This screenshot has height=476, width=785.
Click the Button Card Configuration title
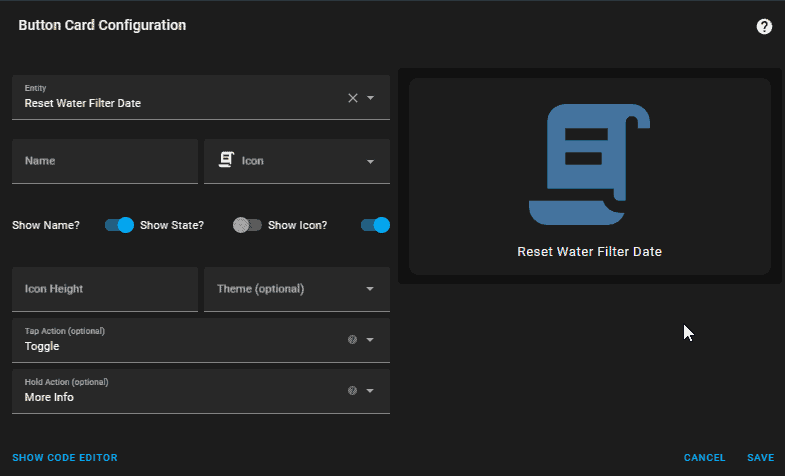[102, 25]
